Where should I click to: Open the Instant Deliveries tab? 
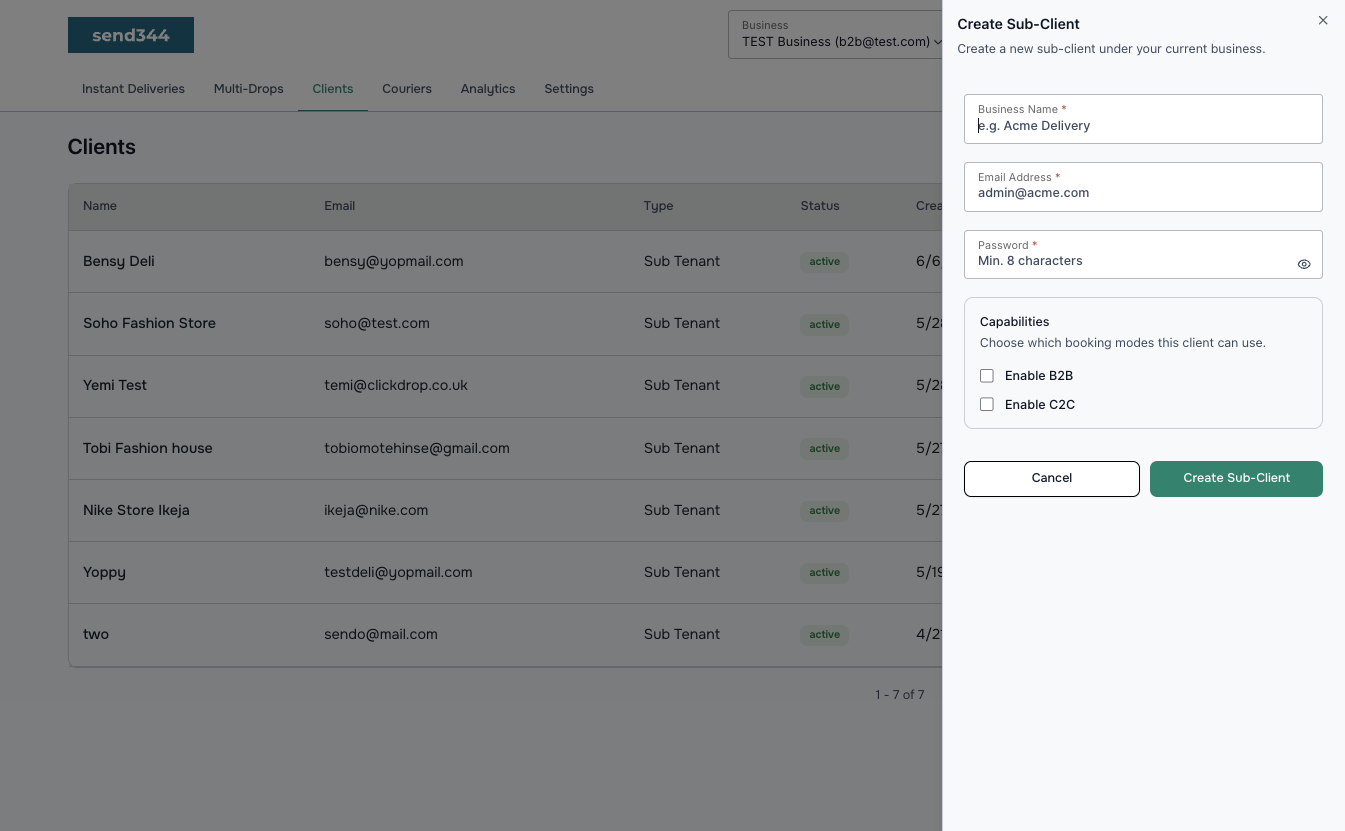pyautogui.click(x=133, y=89)
